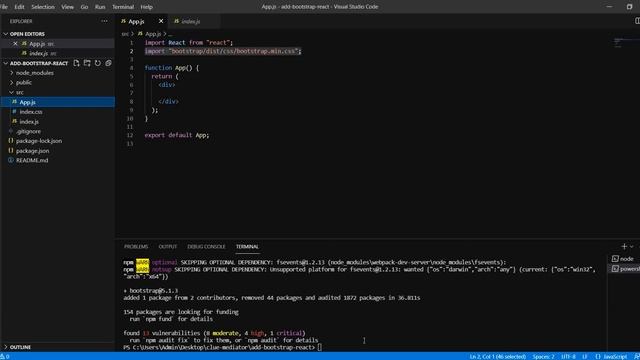Select the node terminal instance
The width and height of the screenshot is (640, 360).
point(623,259)
